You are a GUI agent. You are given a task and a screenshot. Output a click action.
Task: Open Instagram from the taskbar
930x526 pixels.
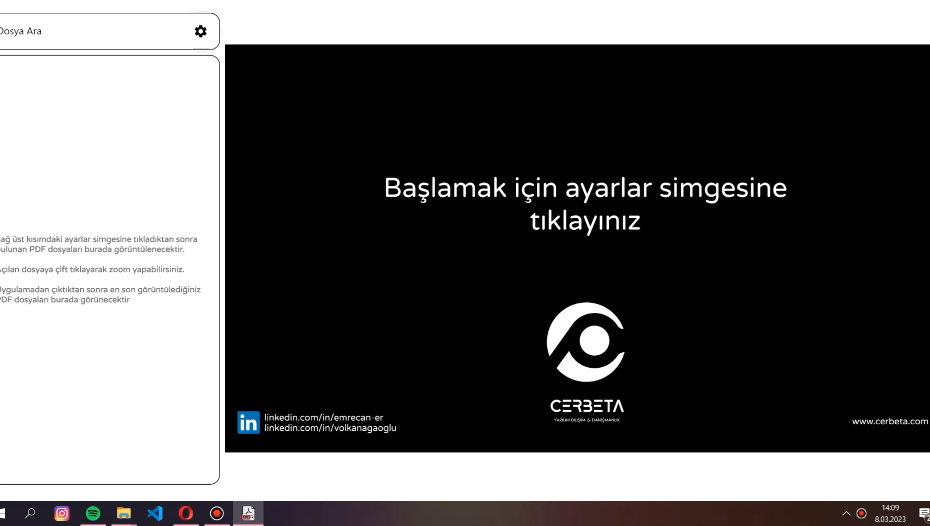coord(62,513)
